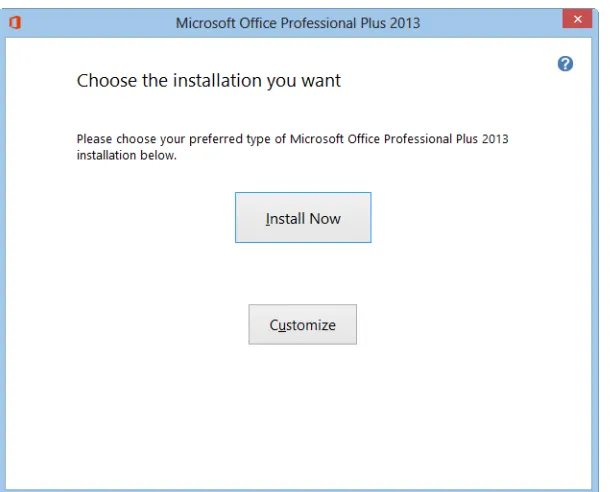
Task: Close the Office setup window
Action: coord(577,19)
